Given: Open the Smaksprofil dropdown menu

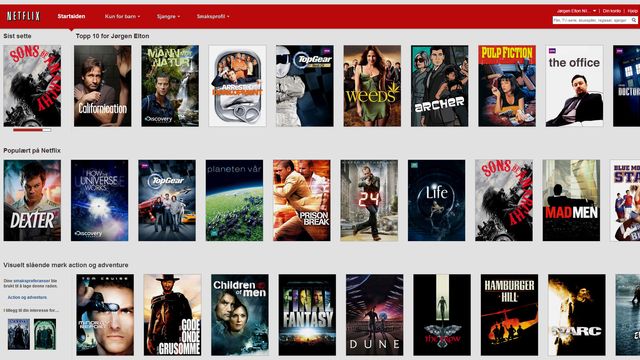Looking at the screenshot, I should [x=213, y=16].
